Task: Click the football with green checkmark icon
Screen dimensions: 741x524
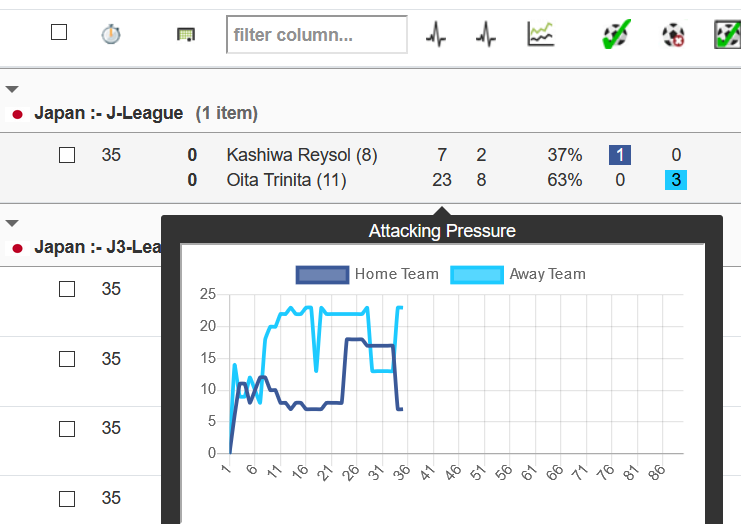Action: coord(615,35)
